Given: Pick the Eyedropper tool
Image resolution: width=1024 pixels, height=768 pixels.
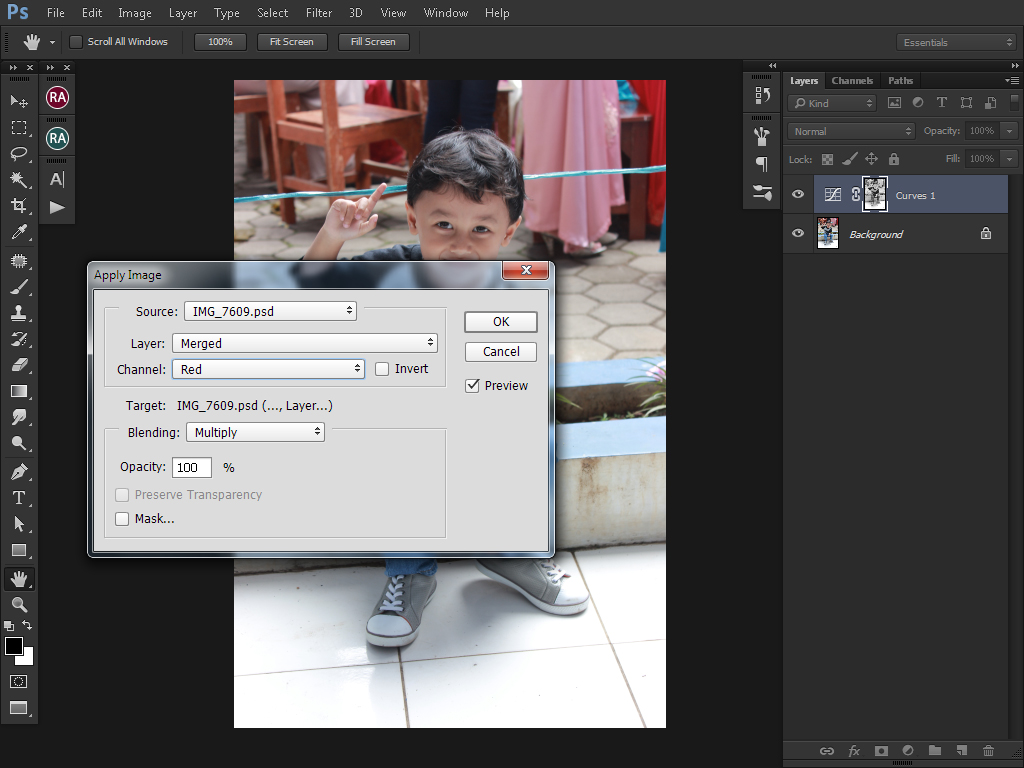Looking at the screenshot, I should tap(19, 232).
